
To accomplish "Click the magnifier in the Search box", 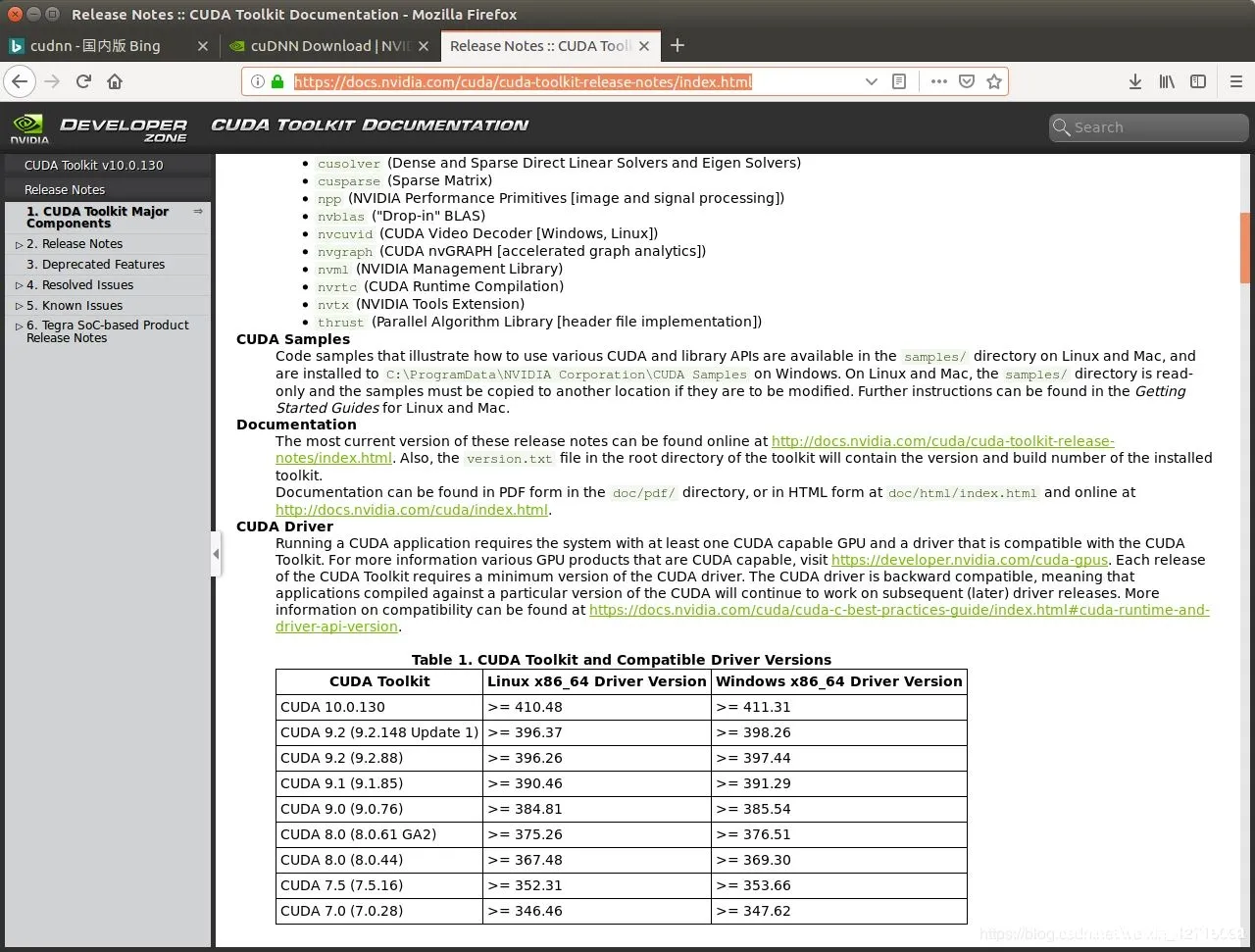I will [x=1061, y=127].
